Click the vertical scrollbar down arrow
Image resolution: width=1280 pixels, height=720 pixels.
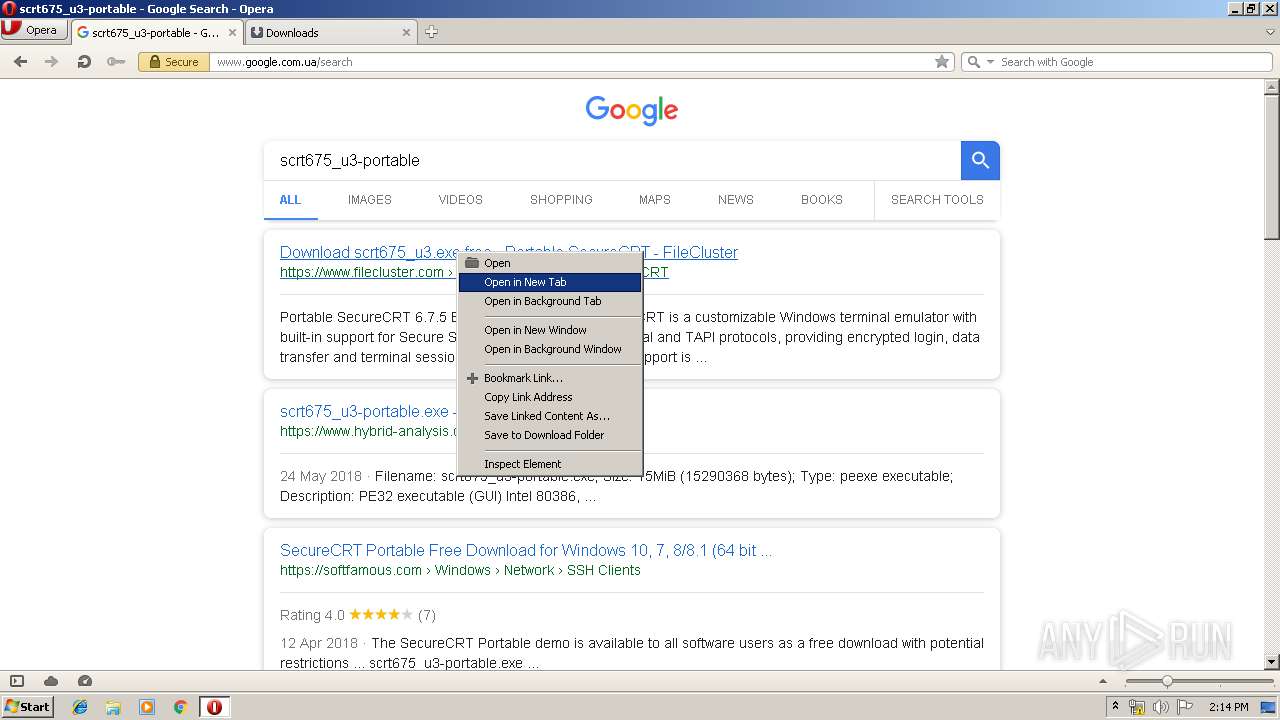(1272, 662)
